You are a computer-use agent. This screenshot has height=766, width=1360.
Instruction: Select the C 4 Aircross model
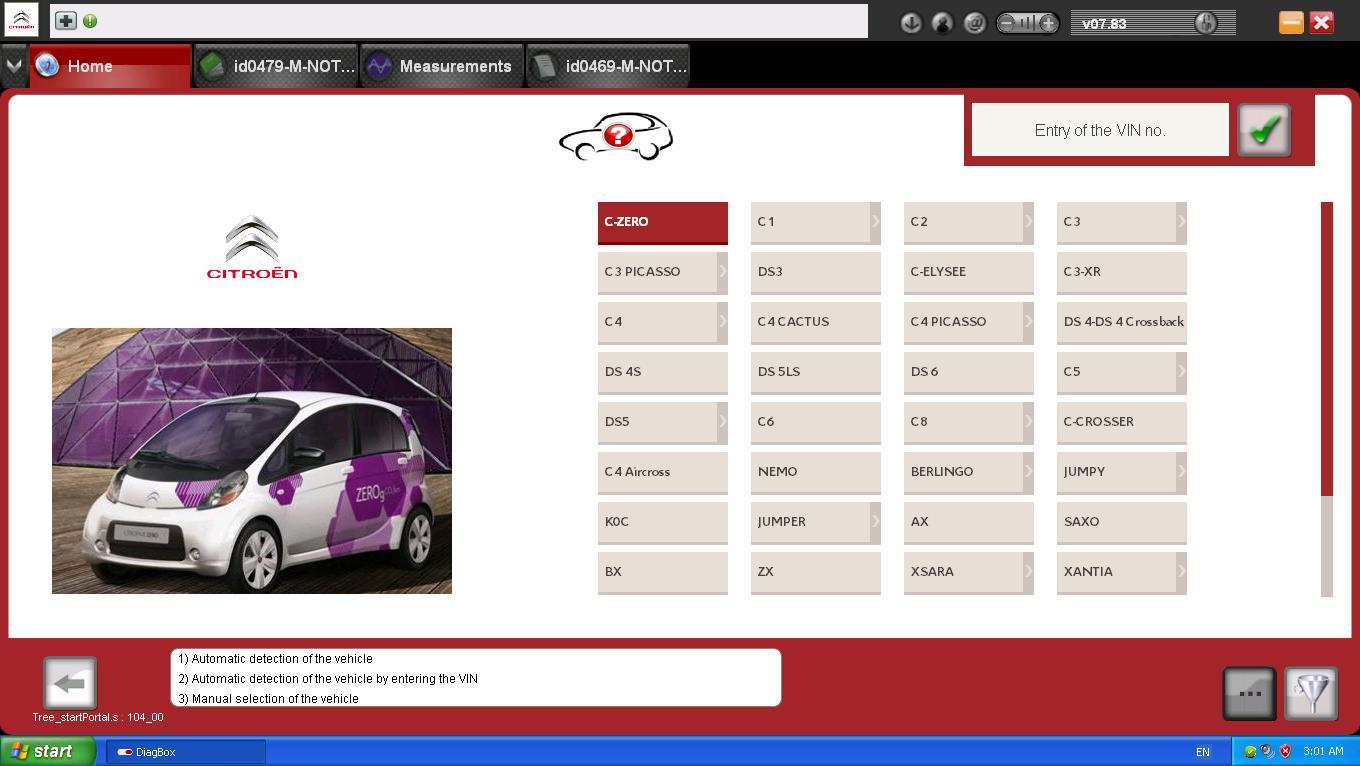coord(663,472)
